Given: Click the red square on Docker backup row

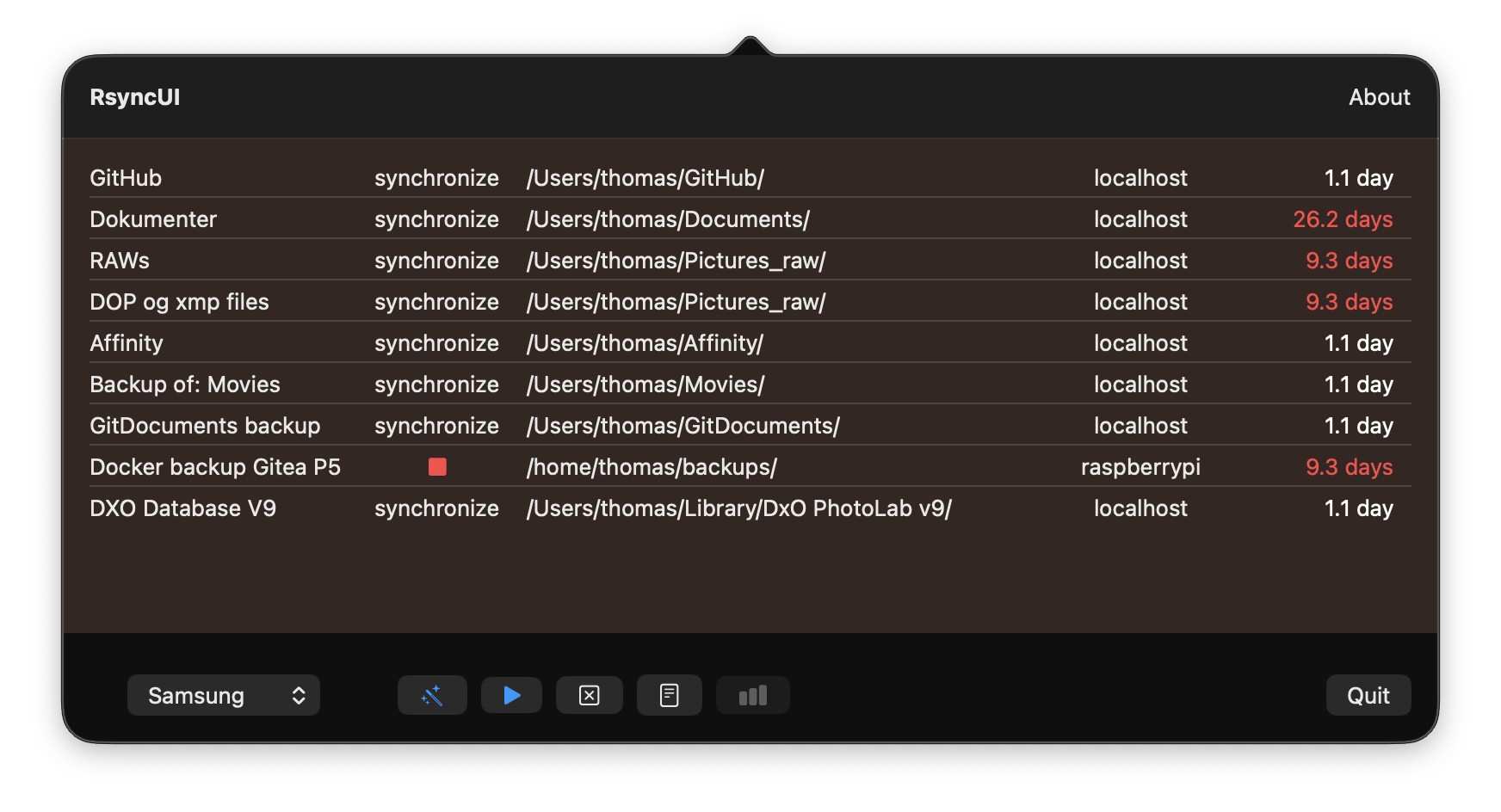Looking at the screenshot, I should pyautogui.click(x=437, y=467).
